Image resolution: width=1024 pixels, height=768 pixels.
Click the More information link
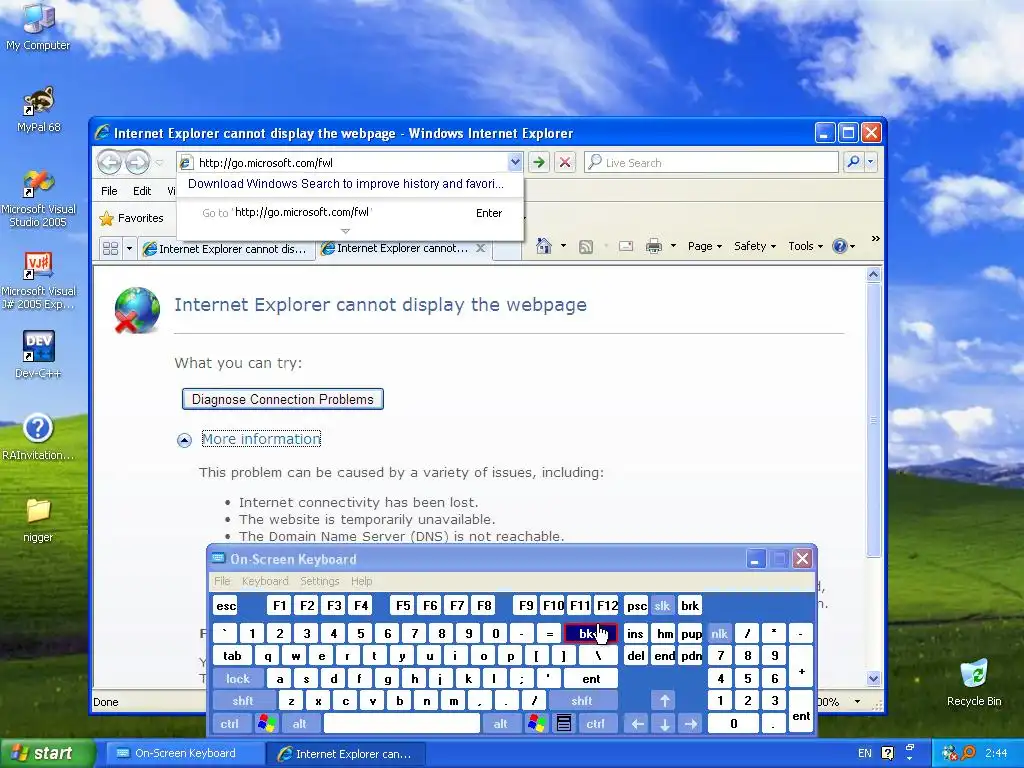pos(261,439)
